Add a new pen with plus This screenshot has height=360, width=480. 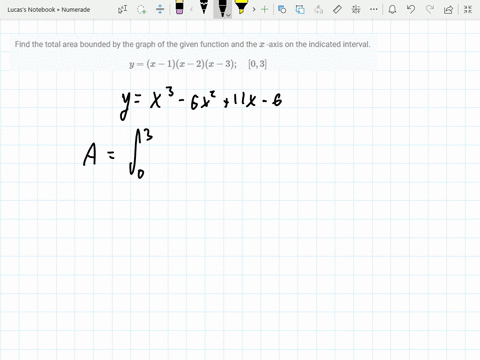pyautogui.click(x=264, y=9)
